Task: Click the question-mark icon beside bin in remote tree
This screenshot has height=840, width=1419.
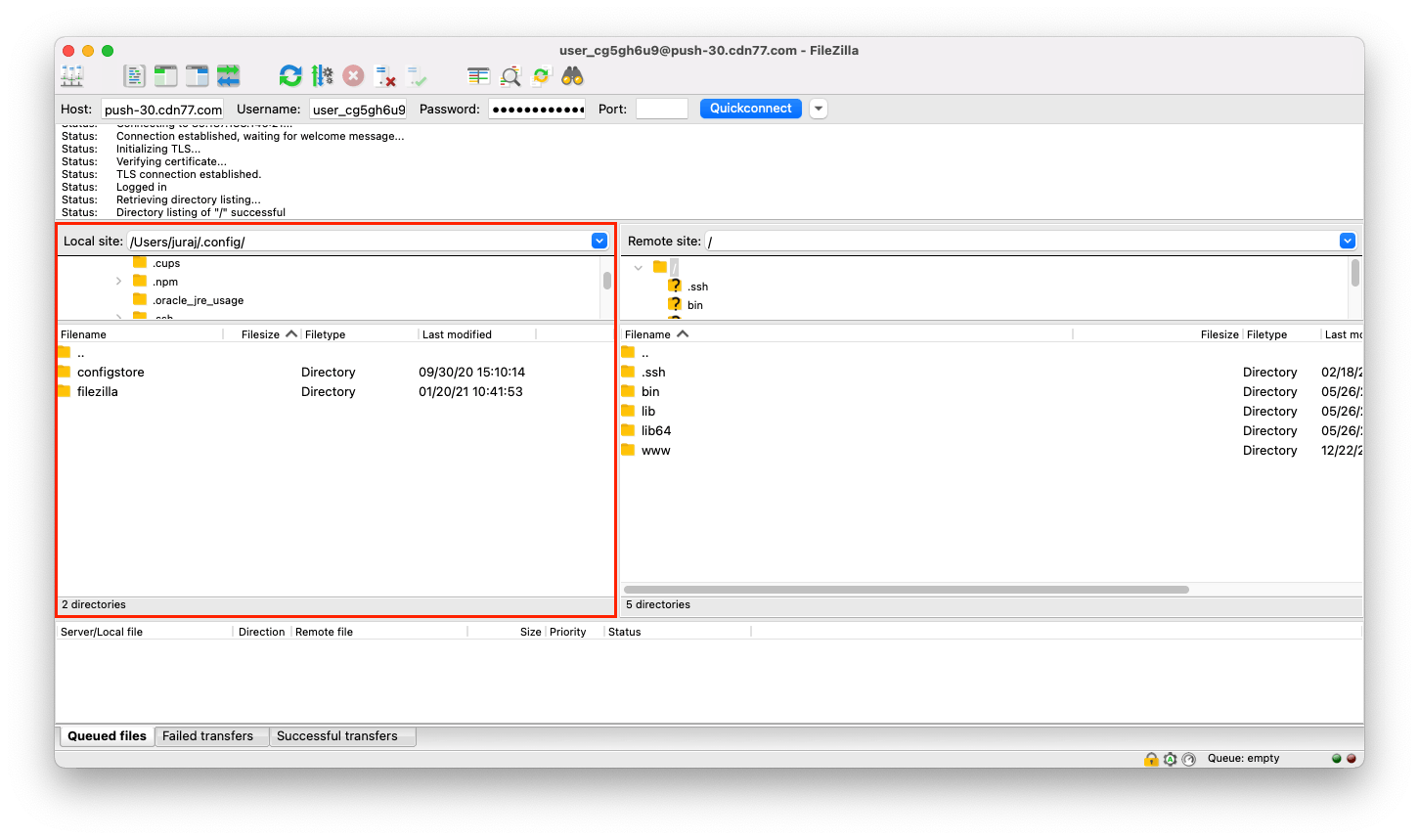Action: coord(675,304)
